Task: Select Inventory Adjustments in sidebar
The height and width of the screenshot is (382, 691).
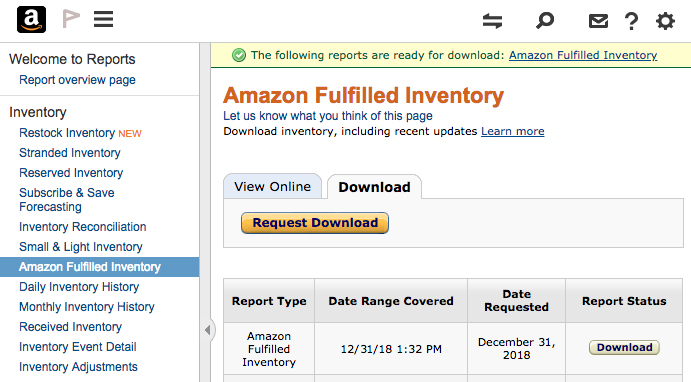Action: pos(78,367)
